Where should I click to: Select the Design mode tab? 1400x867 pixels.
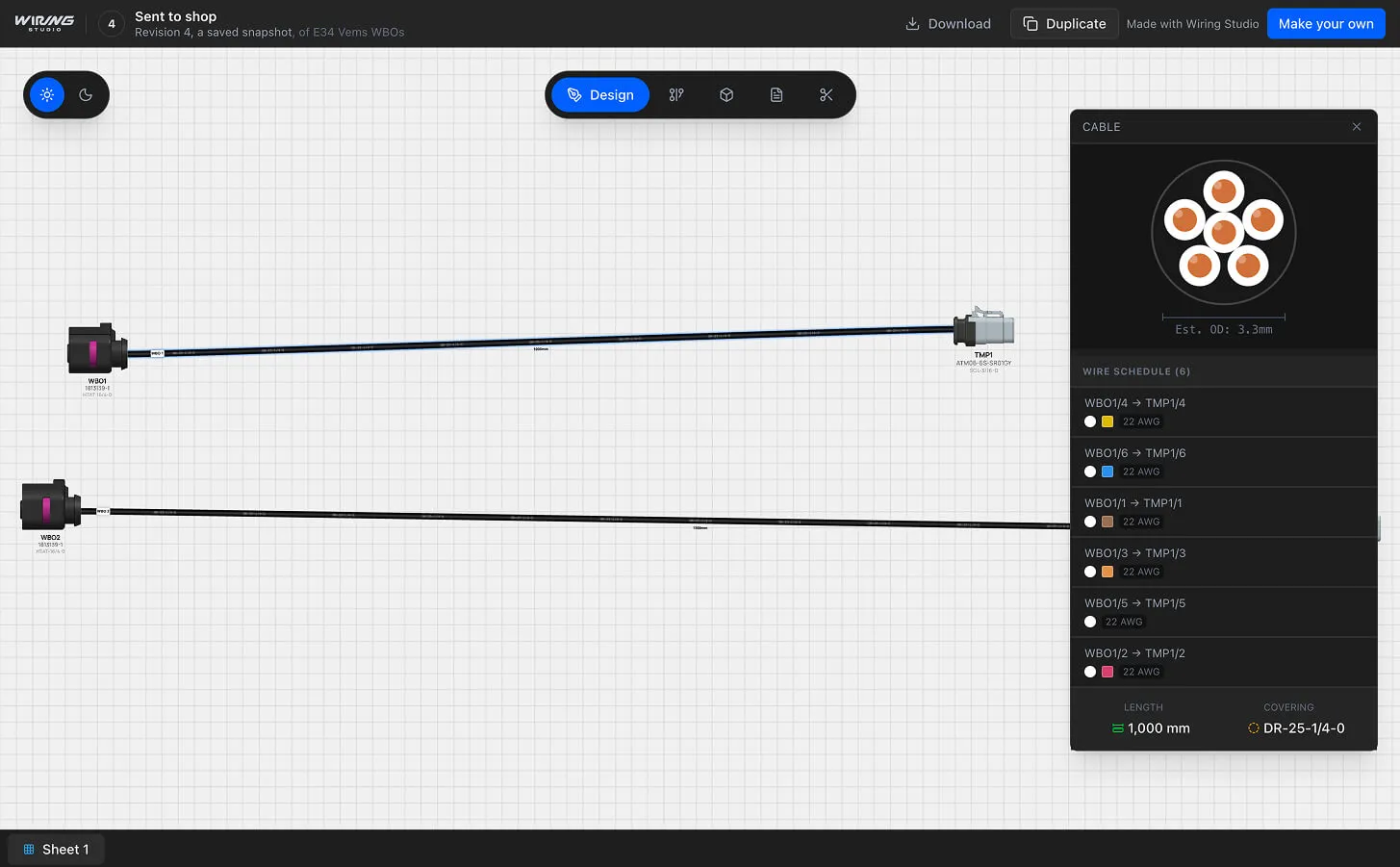[600, 94]
